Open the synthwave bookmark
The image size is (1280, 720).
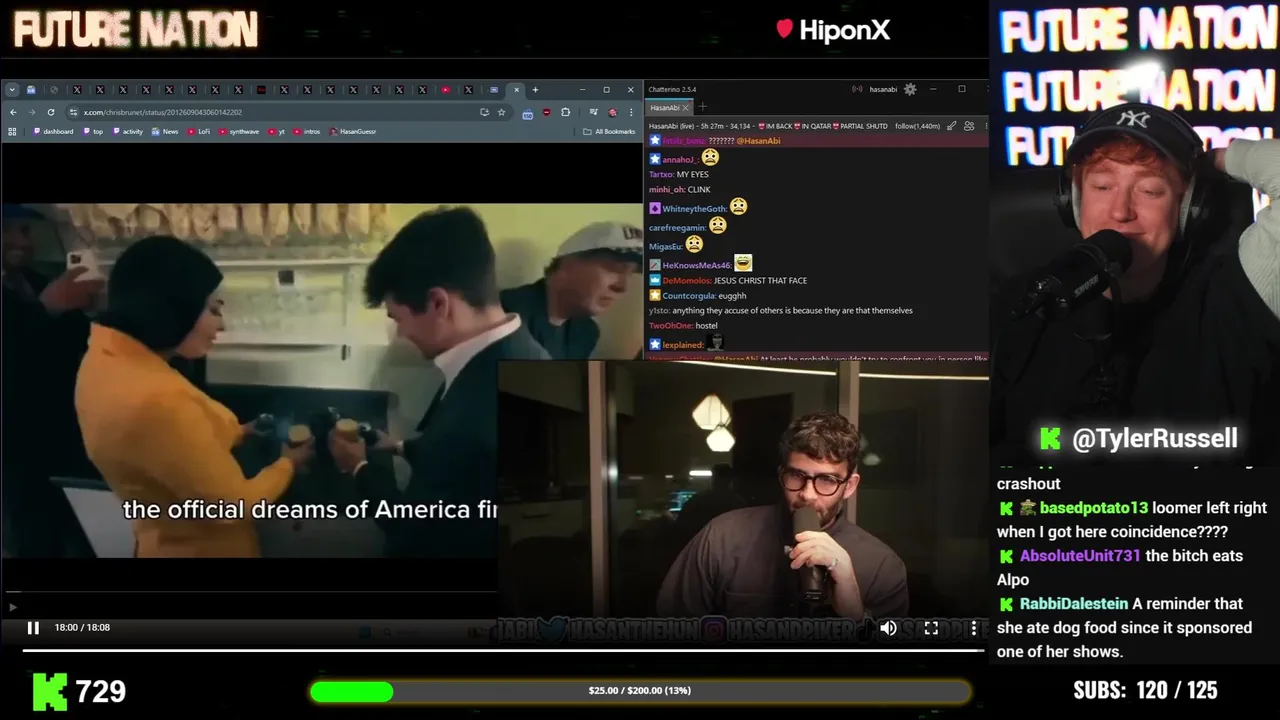(x=239, y=131)
